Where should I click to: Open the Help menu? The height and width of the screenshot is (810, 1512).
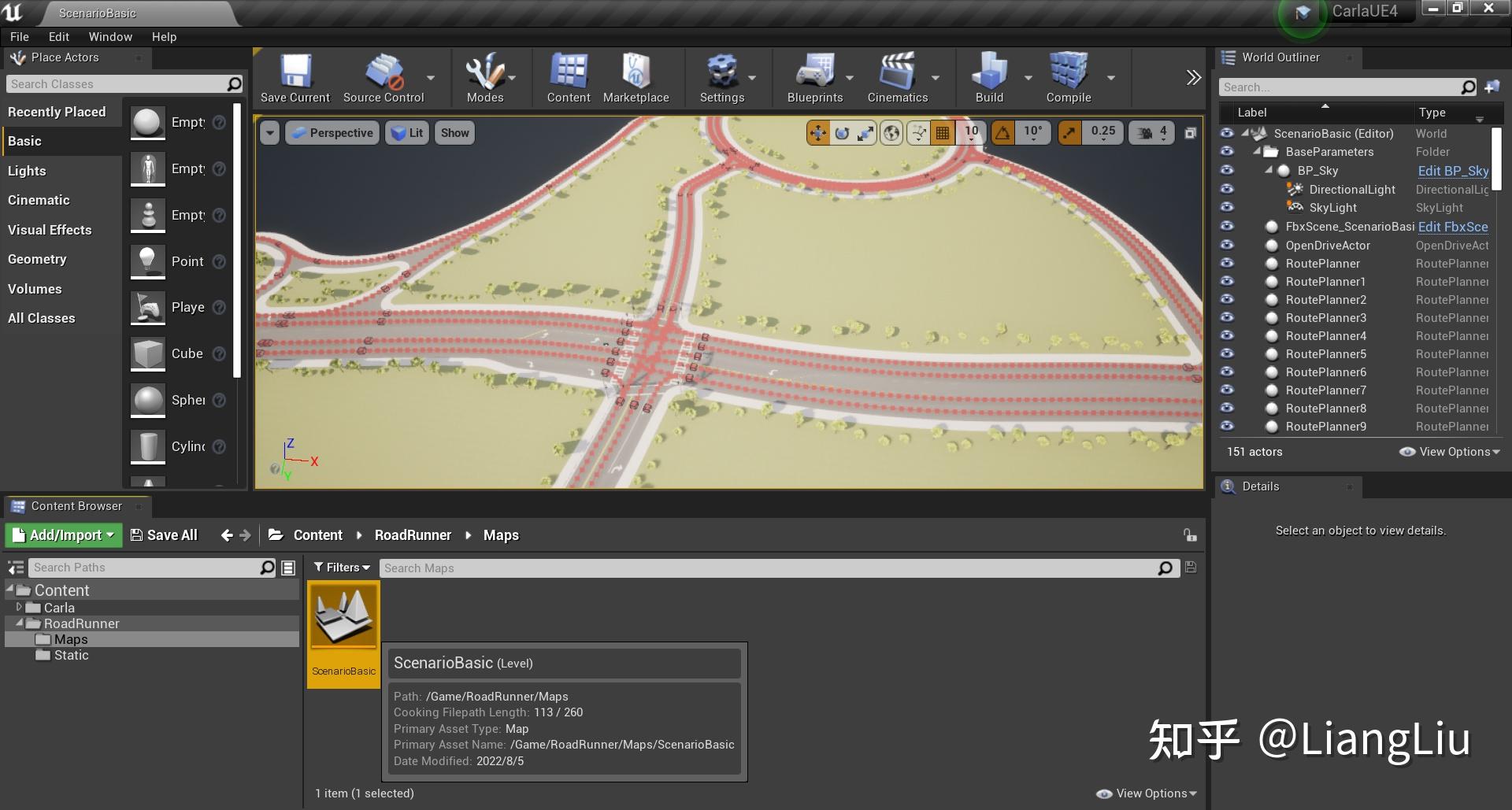(x=164, y=37)
